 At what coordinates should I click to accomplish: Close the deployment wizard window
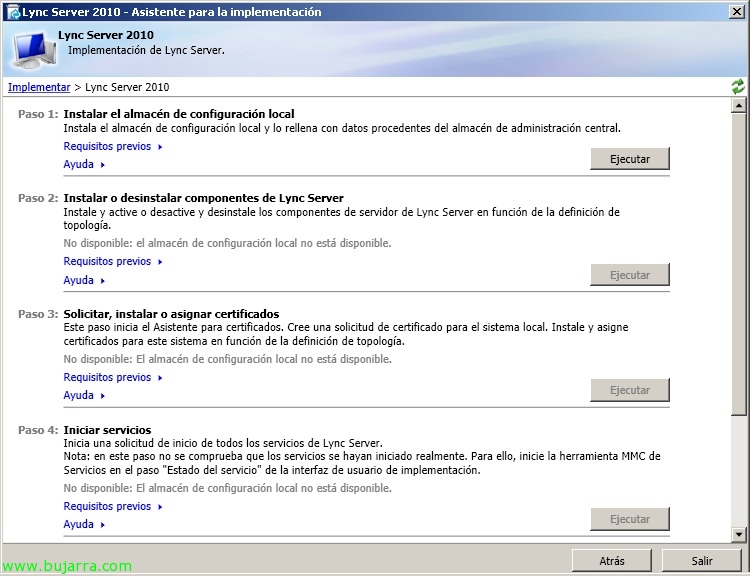point(737,12)
